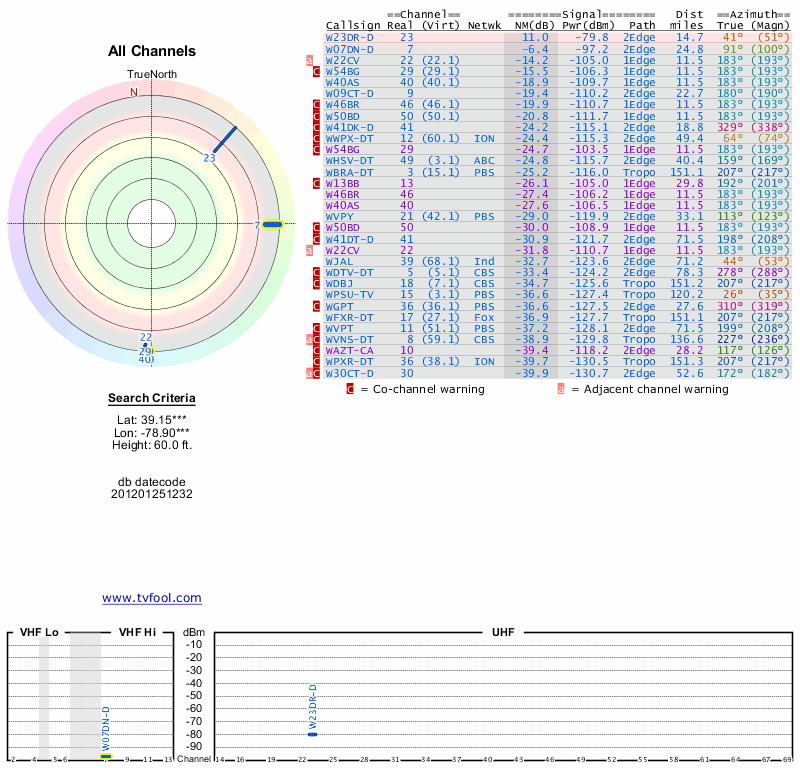The image size is (800, 768).
Task: Click the W23DR-D signal marker in the UHF chart
Action: (312, 734)
